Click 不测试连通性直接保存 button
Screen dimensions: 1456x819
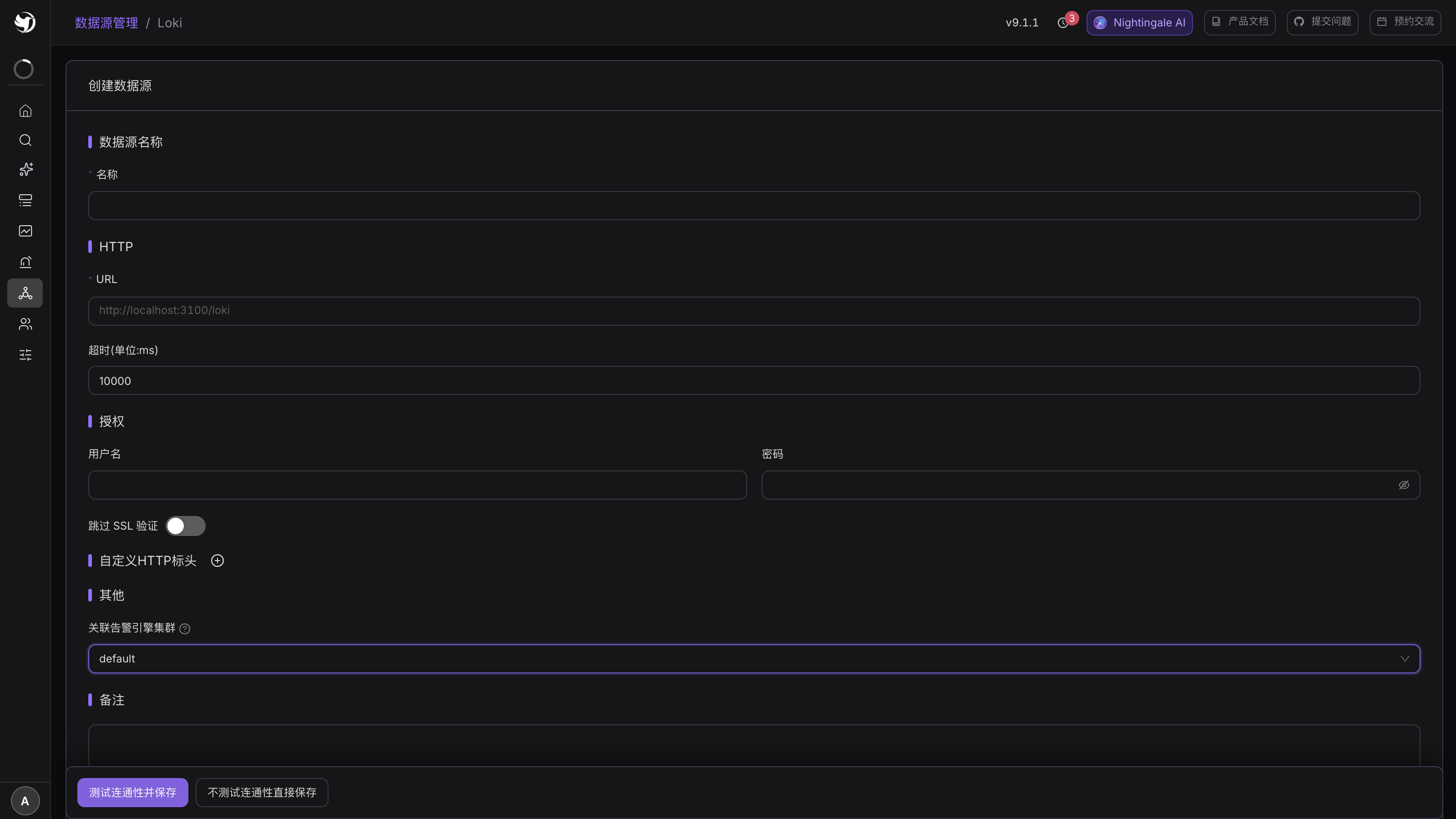262,793
